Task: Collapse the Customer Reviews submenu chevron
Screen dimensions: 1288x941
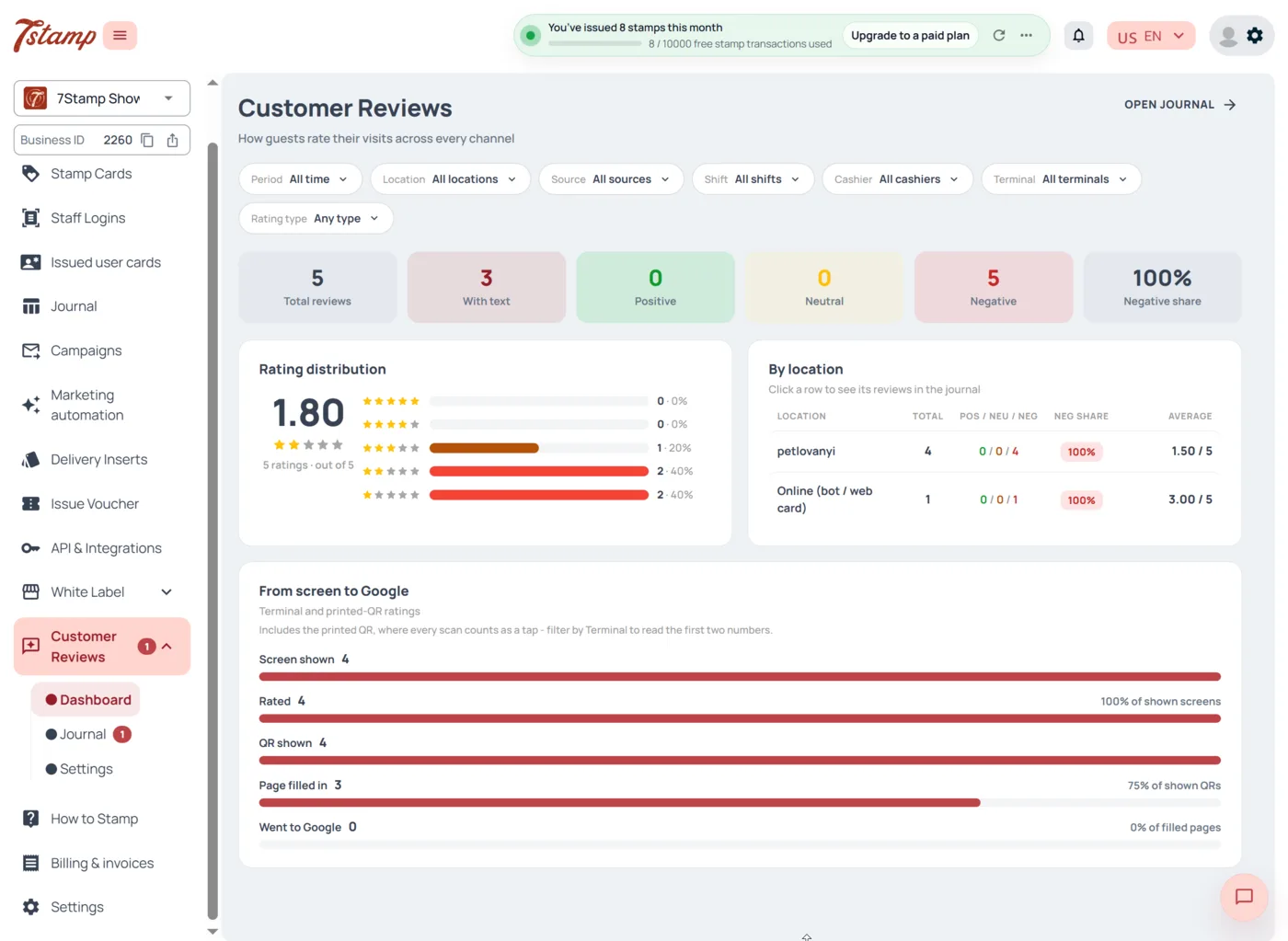Action: (x=167, y=647)
